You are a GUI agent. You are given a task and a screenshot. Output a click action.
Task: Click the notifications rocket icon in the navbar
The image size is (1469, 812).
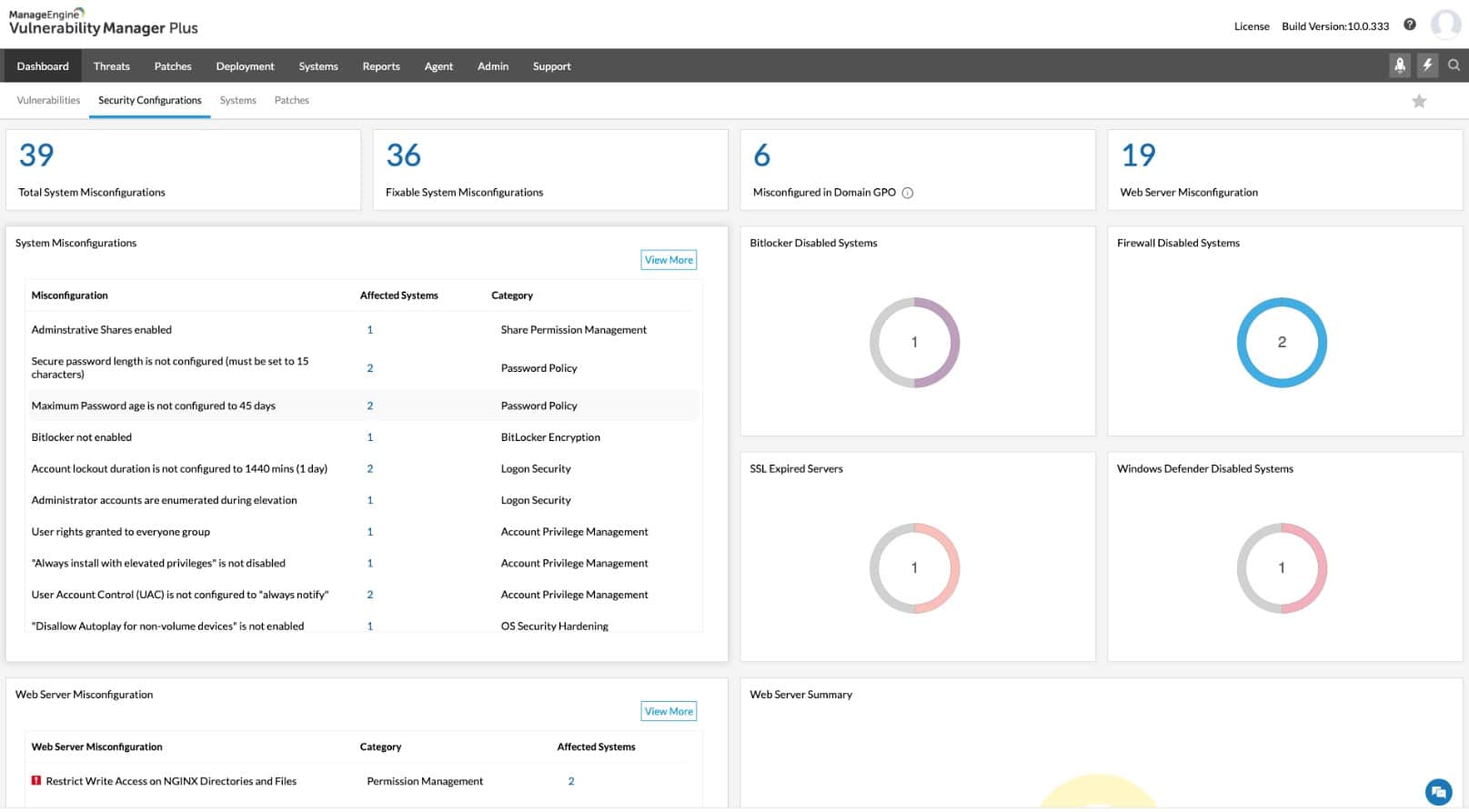pyautogui.click(x=1400, y=65)
